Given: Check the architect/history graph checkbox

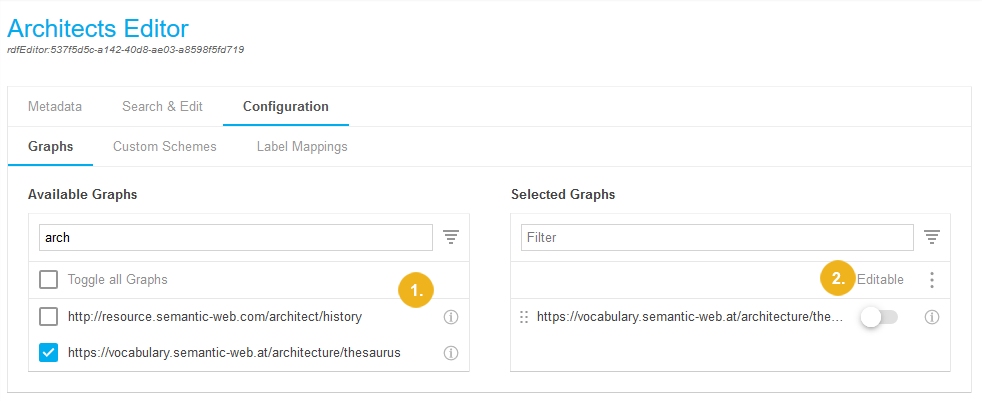Looking at the screenshot, I should pos(48,317).
